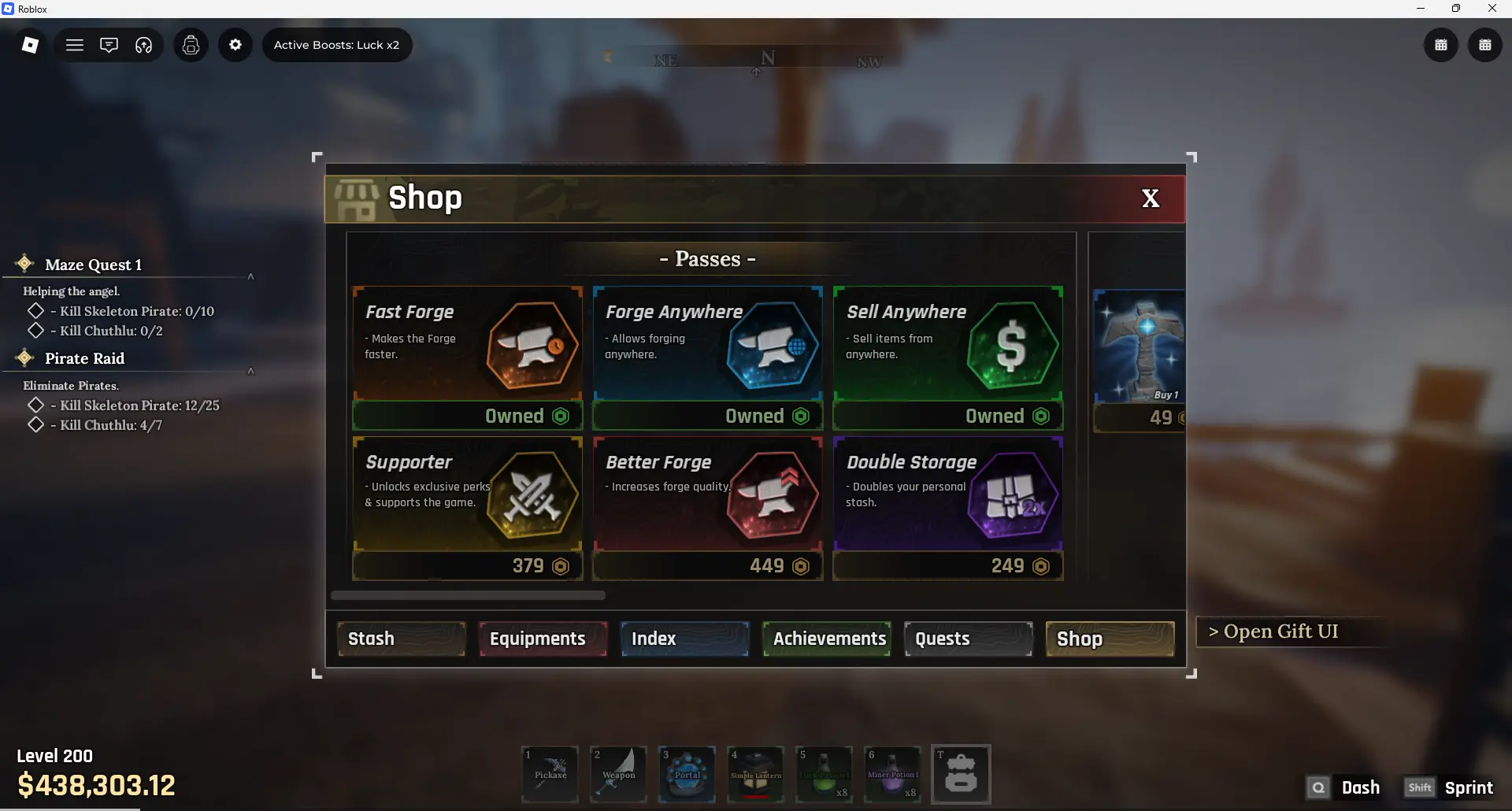Open the Roblox logo menu
This screenshot has height=811, width=1512.
pyautogui.click(x=30, y=45)
